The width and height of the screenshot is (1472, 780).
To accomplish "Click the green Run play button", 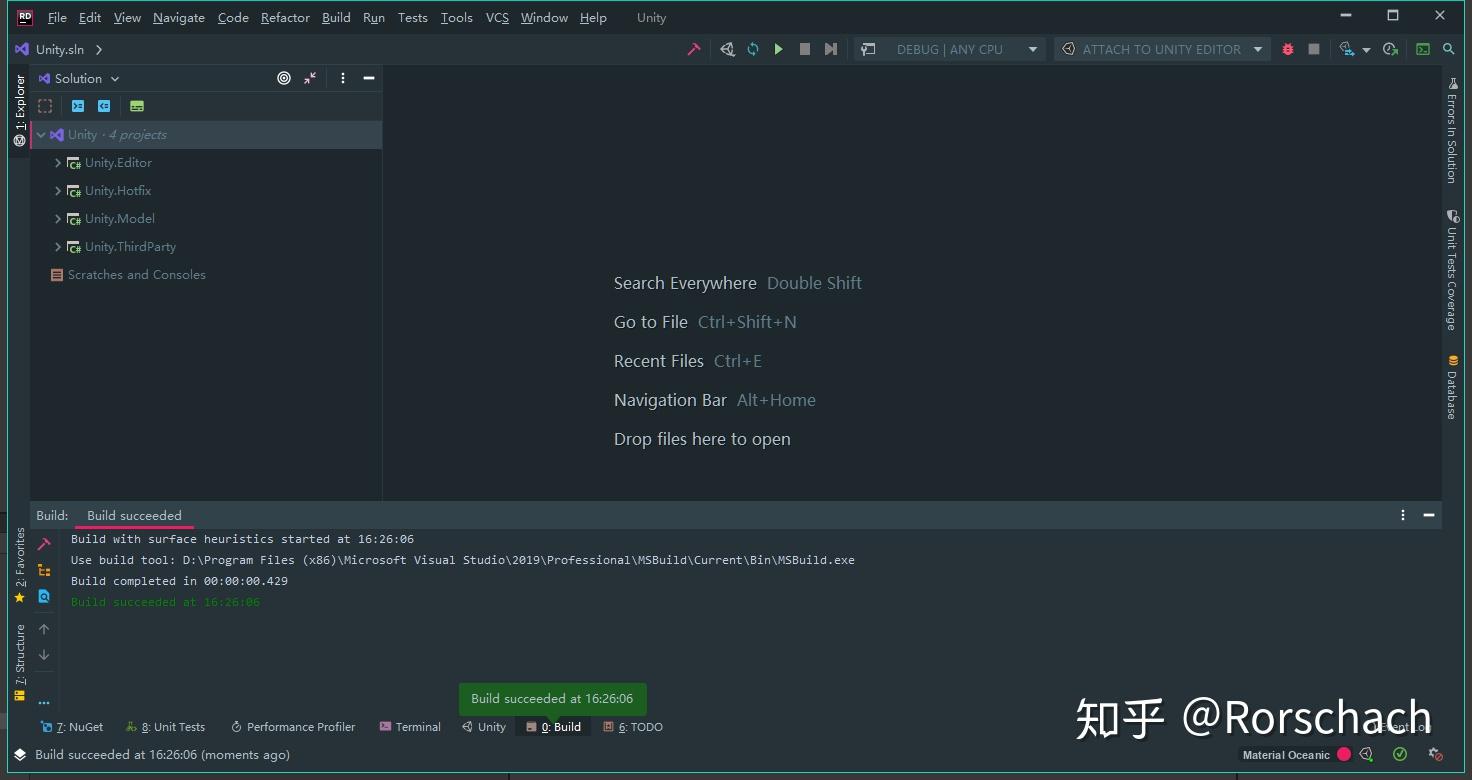I will (x=778, y=49).
